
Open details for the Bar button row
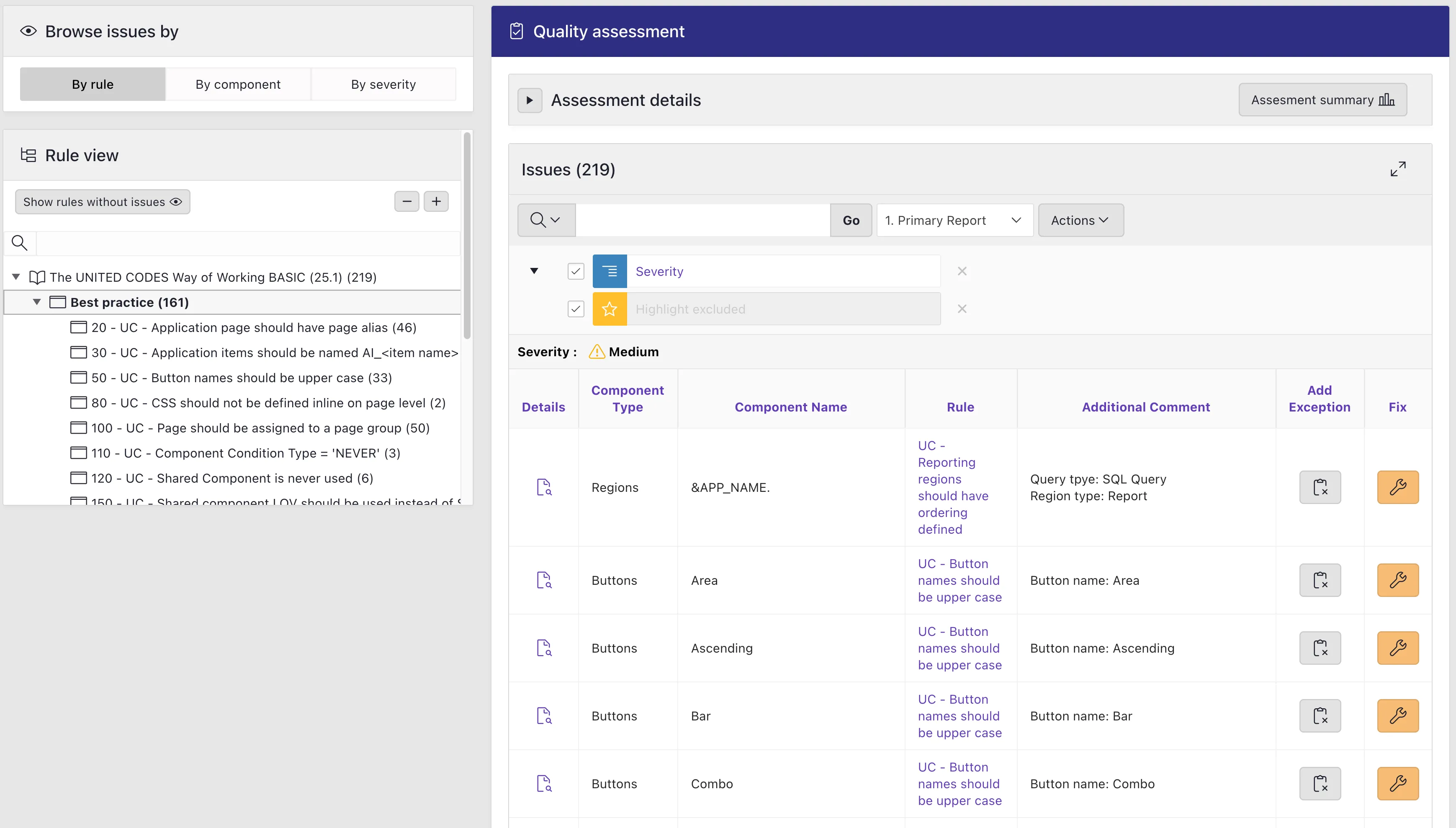[543, 716]
